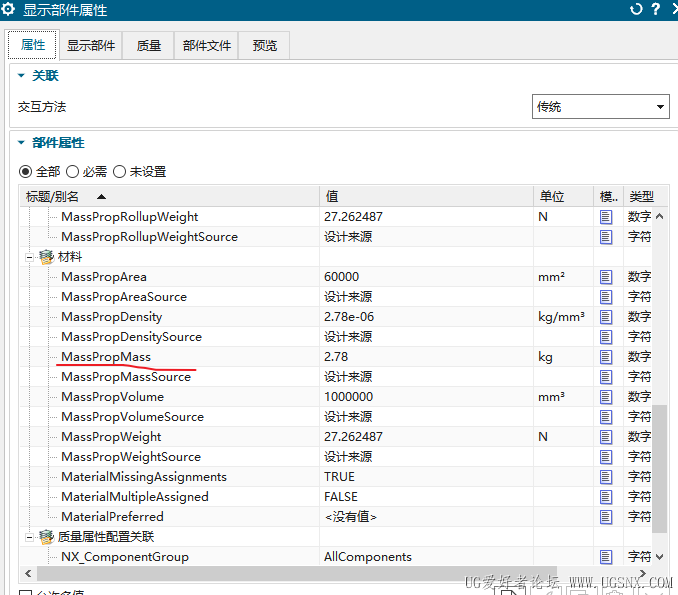678x595 pixels.
Task: Switch to the 预览 tab
Action: pos(264,45)
